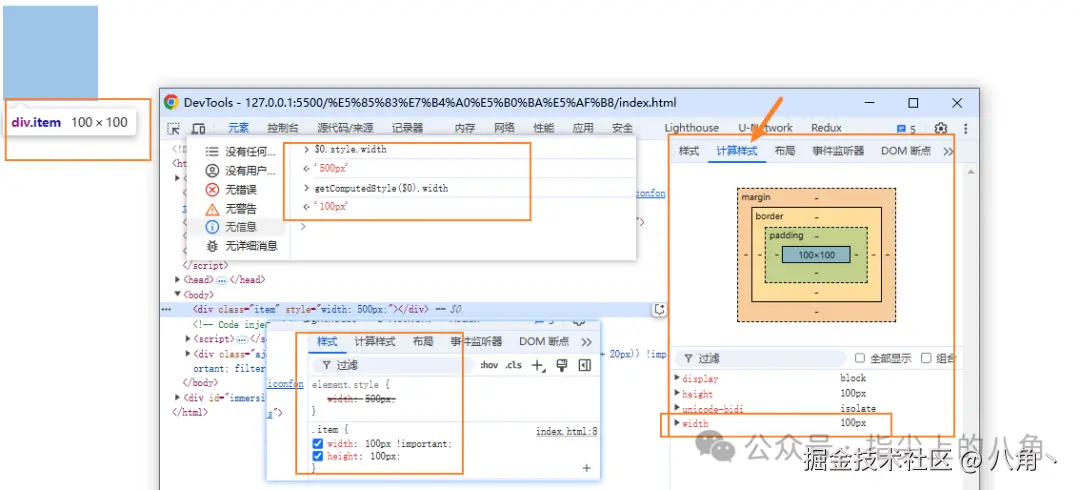Switch to the 元素 panel tab
The width and height of the screenshot is (1080, 490).
point(238,128)
